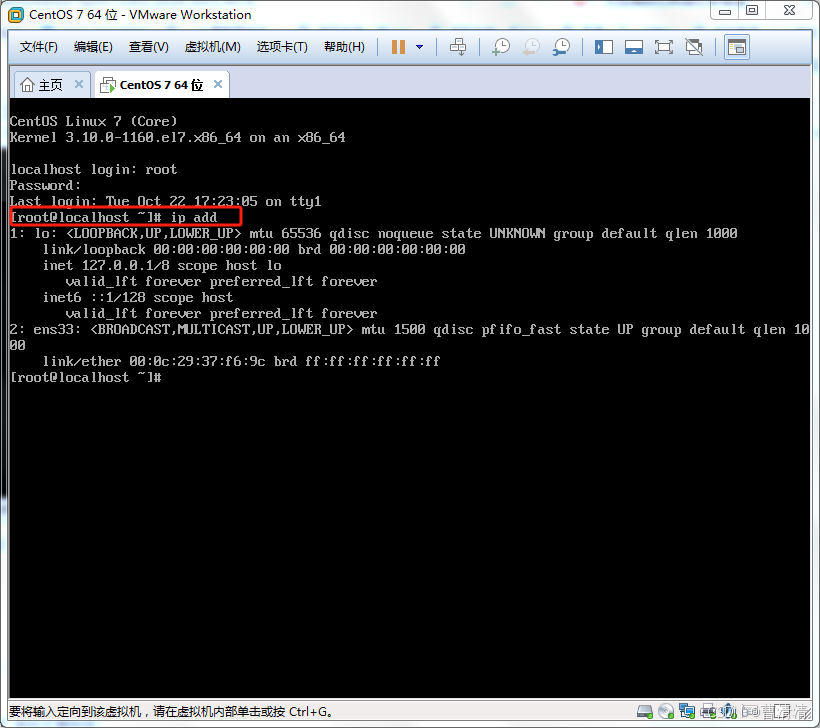
Task: Take a snapshot of the virtual machine
Action: click(500, 46)
